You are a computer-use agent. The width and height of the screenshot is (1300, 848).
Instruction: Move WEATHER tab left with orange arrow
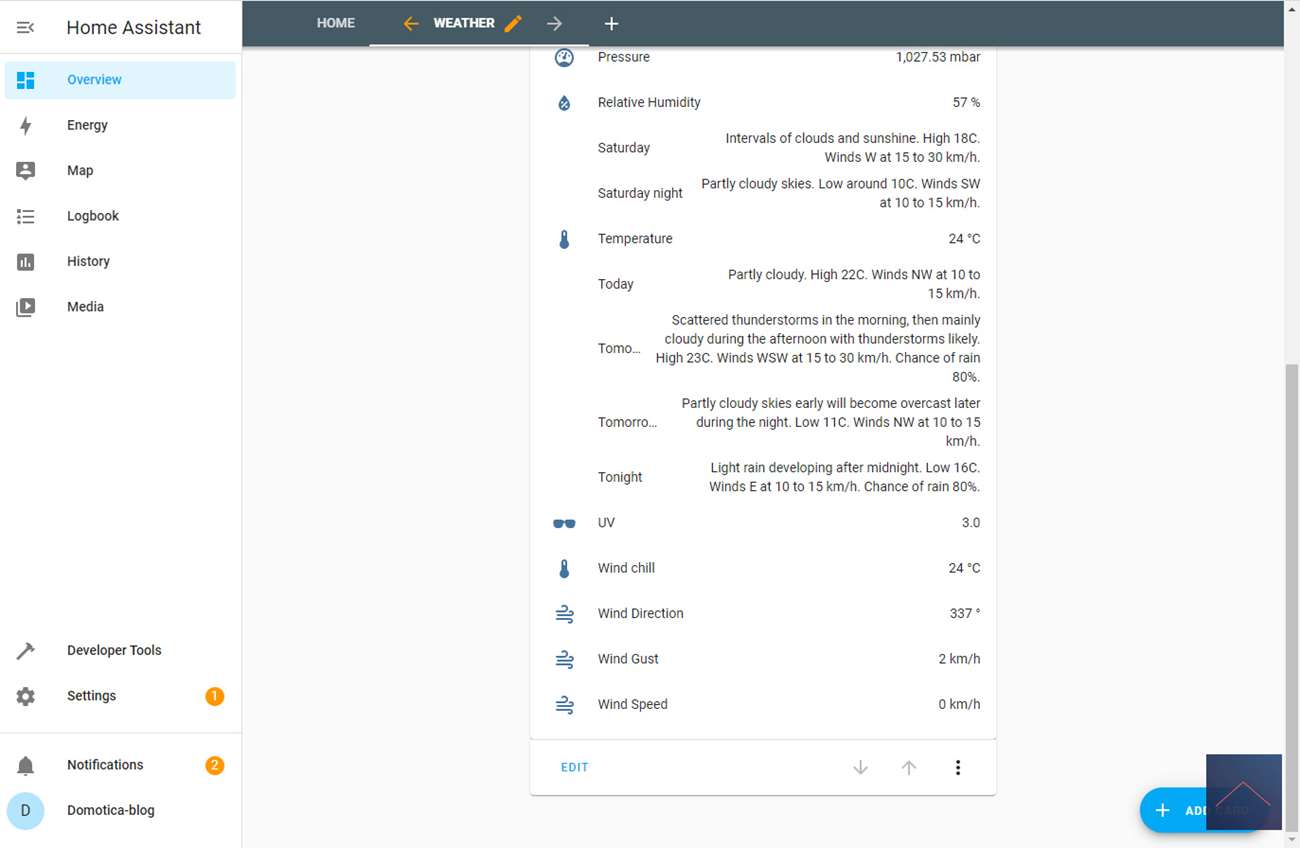[410, 23]
